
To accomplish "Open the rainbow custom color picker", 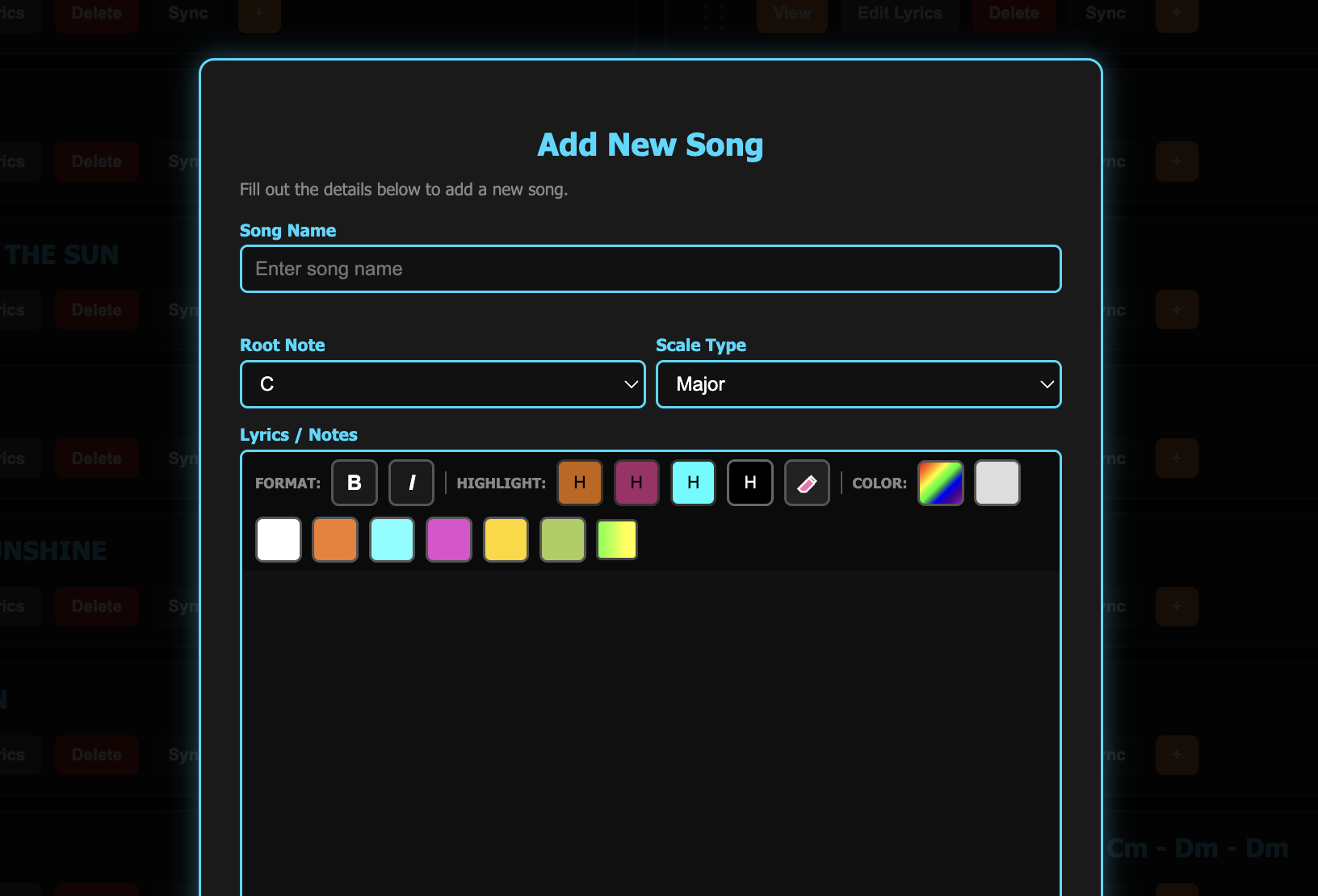I will (940, 483).
